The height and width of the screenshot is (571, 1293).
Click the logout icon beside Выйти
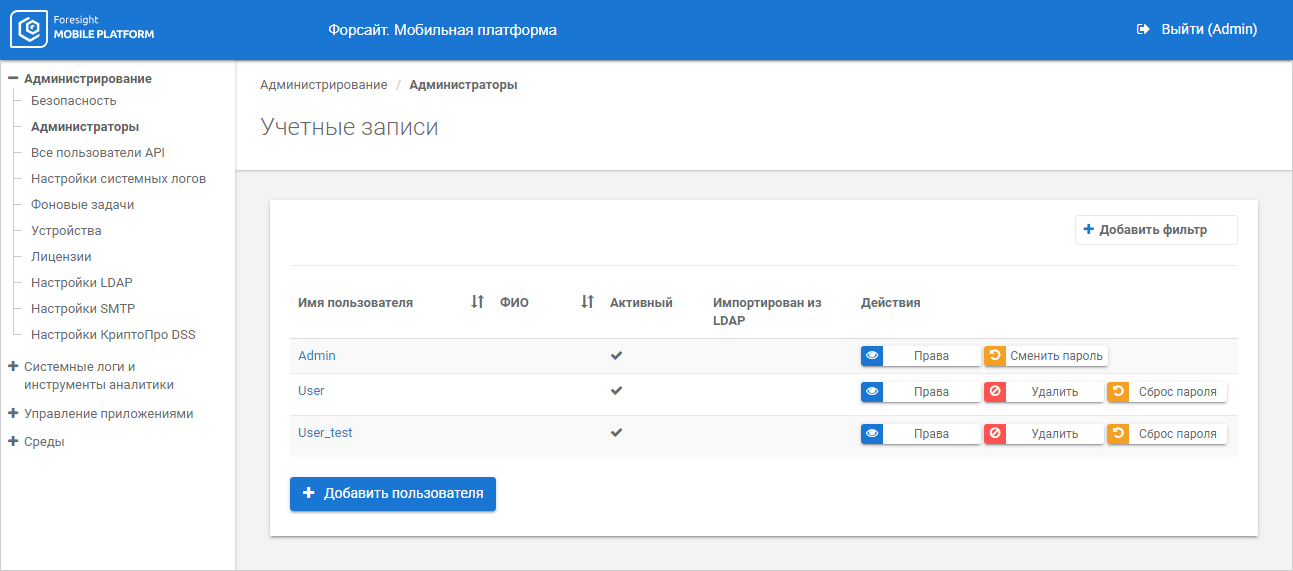tap(1143, 30)
